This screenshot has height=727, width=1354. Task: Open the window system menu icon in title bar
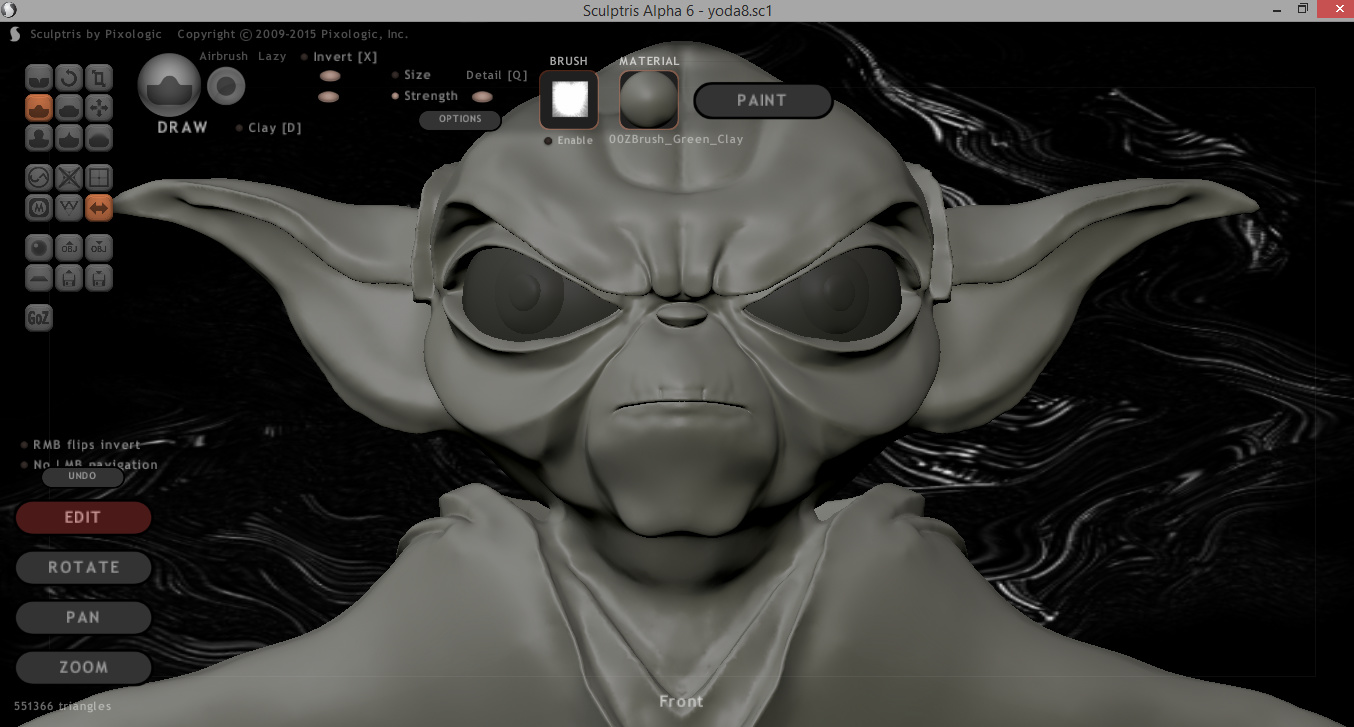click(11, 11)
